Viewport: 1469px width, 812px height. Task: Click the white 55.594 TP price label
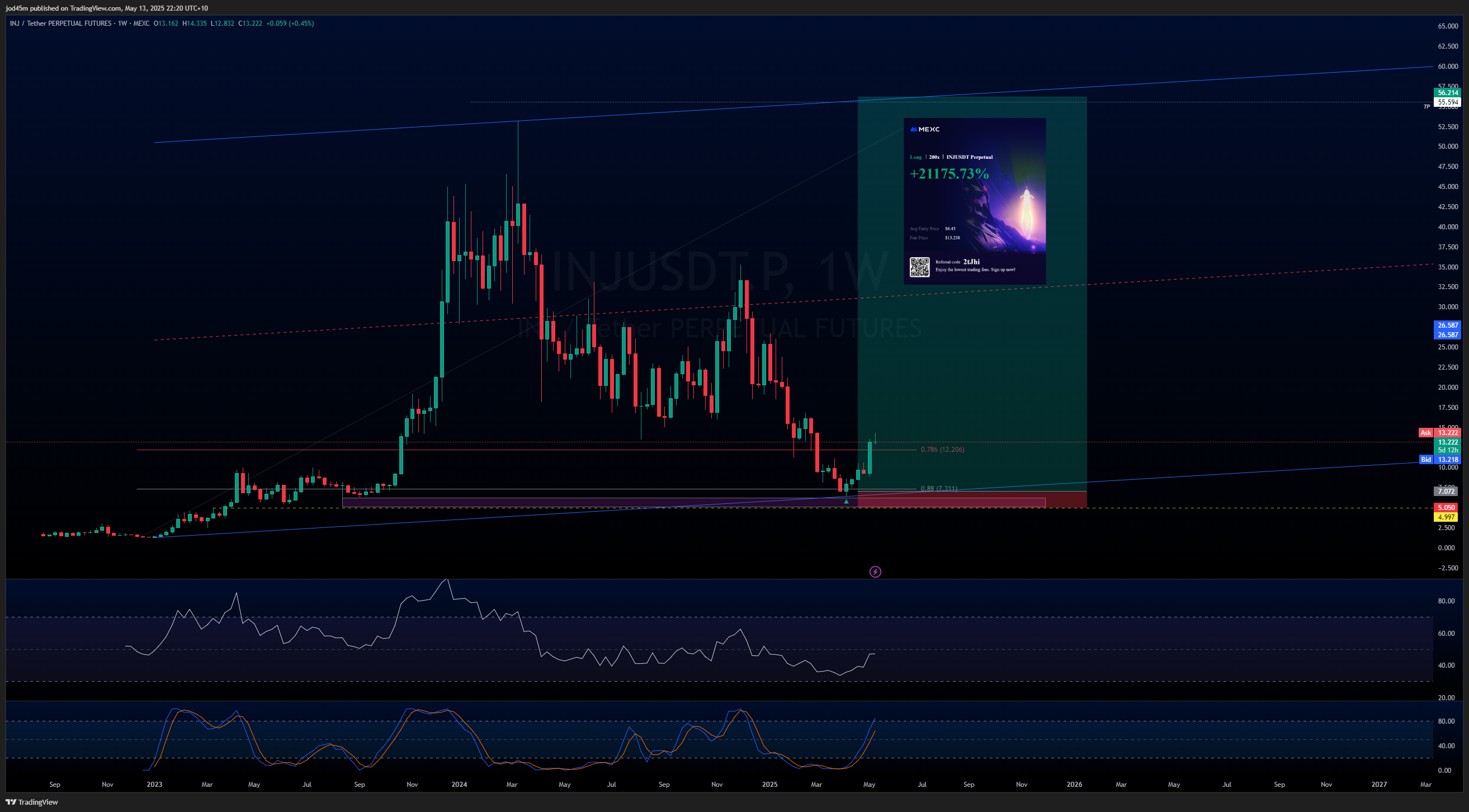1447,102
